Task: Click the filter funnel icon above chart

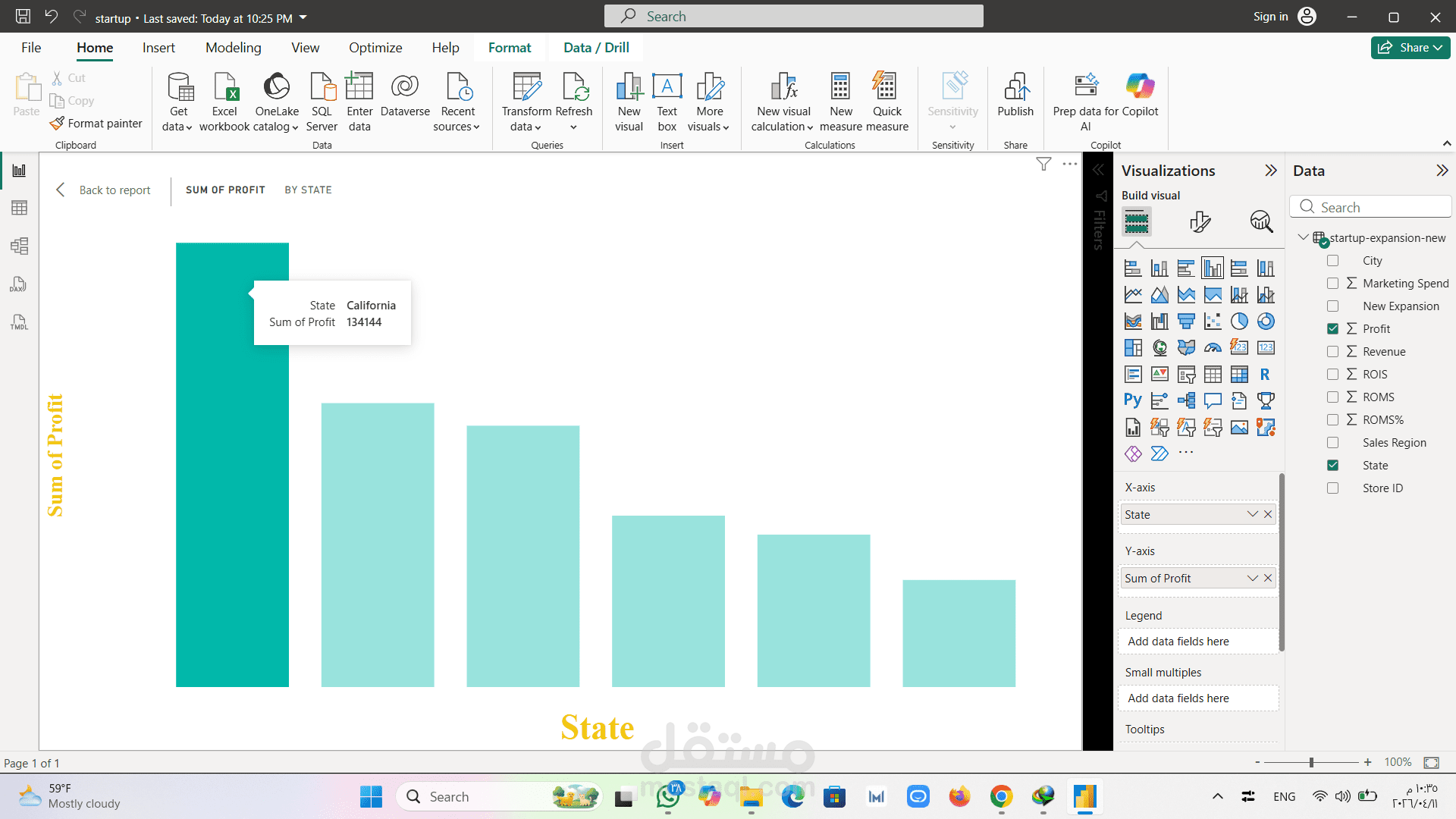Action: point(1043,164)
